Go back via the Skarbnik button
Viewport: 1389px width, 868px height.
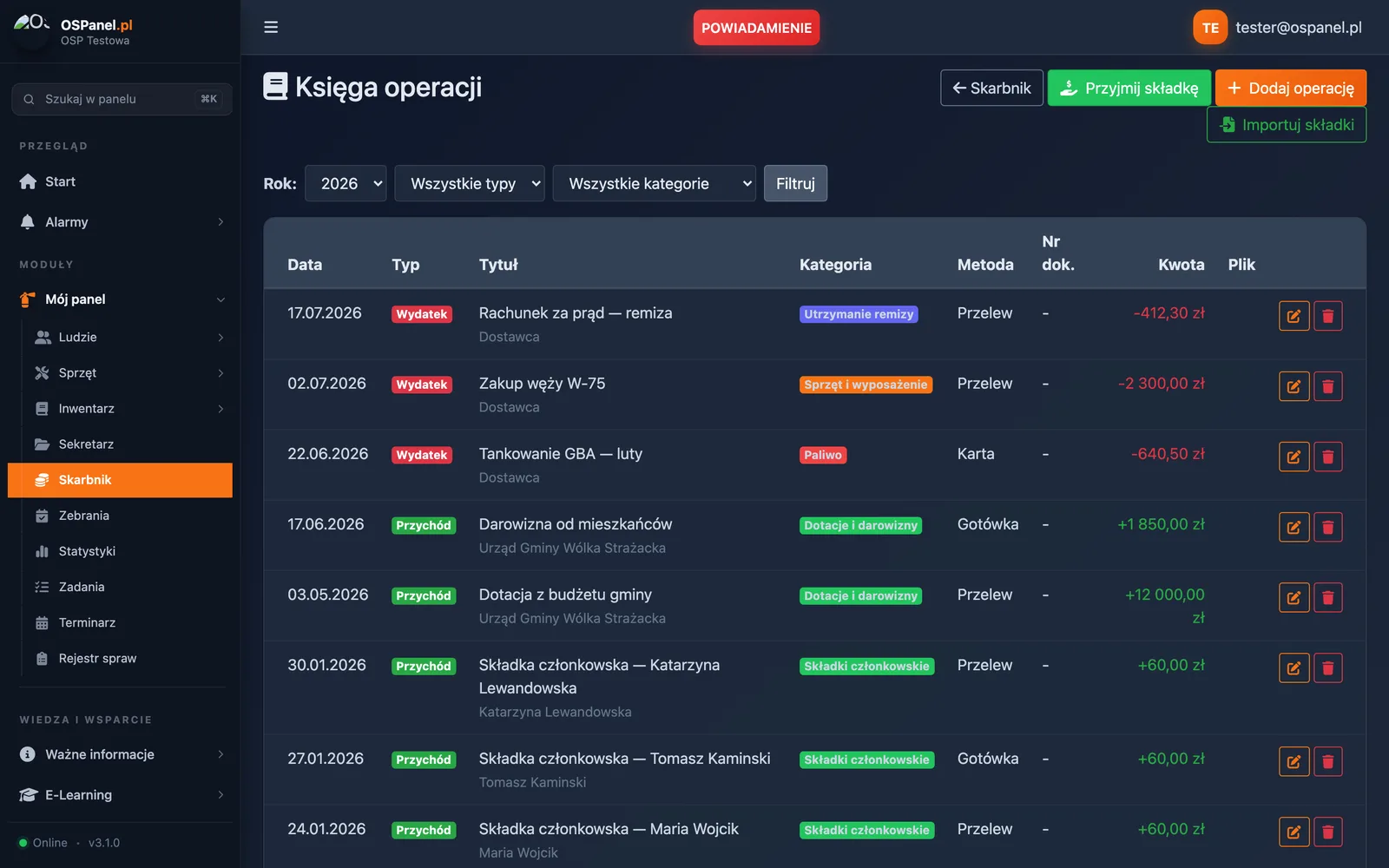[x=991, y=88]
